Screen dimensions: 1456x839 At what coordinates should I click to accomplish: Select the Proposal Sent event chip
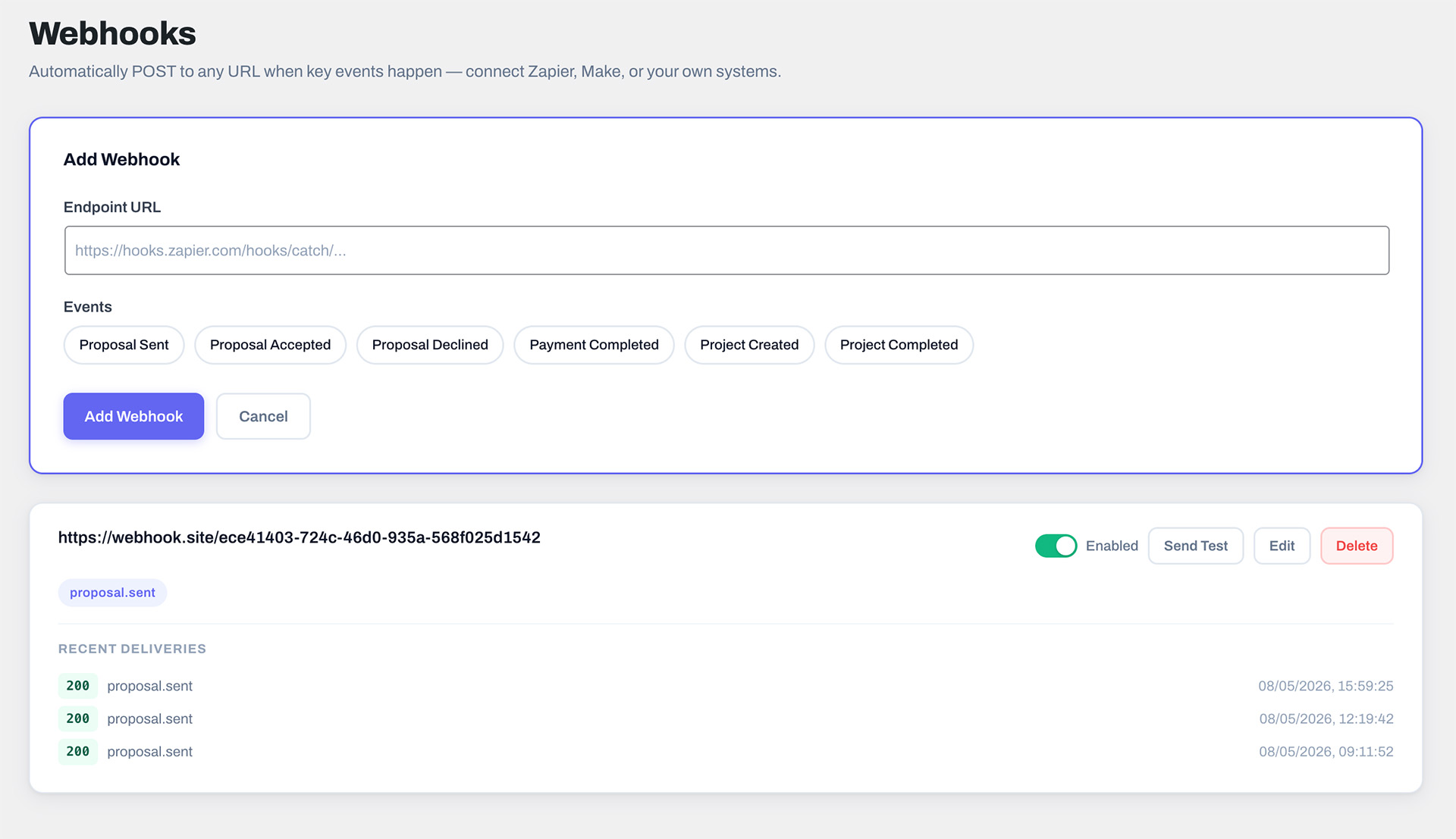click(x=124, y=345)
